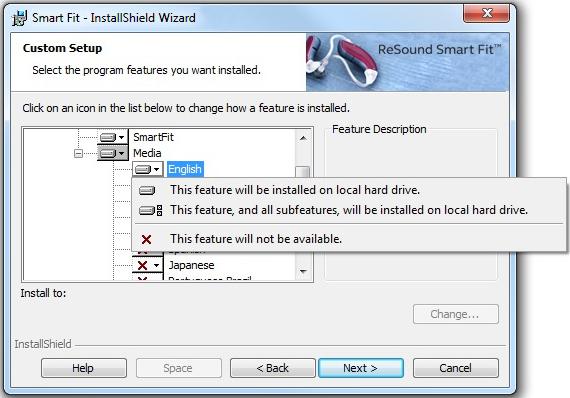570x398 pixels.
Task: Click the Help button
Action: [x=84, y=368]
